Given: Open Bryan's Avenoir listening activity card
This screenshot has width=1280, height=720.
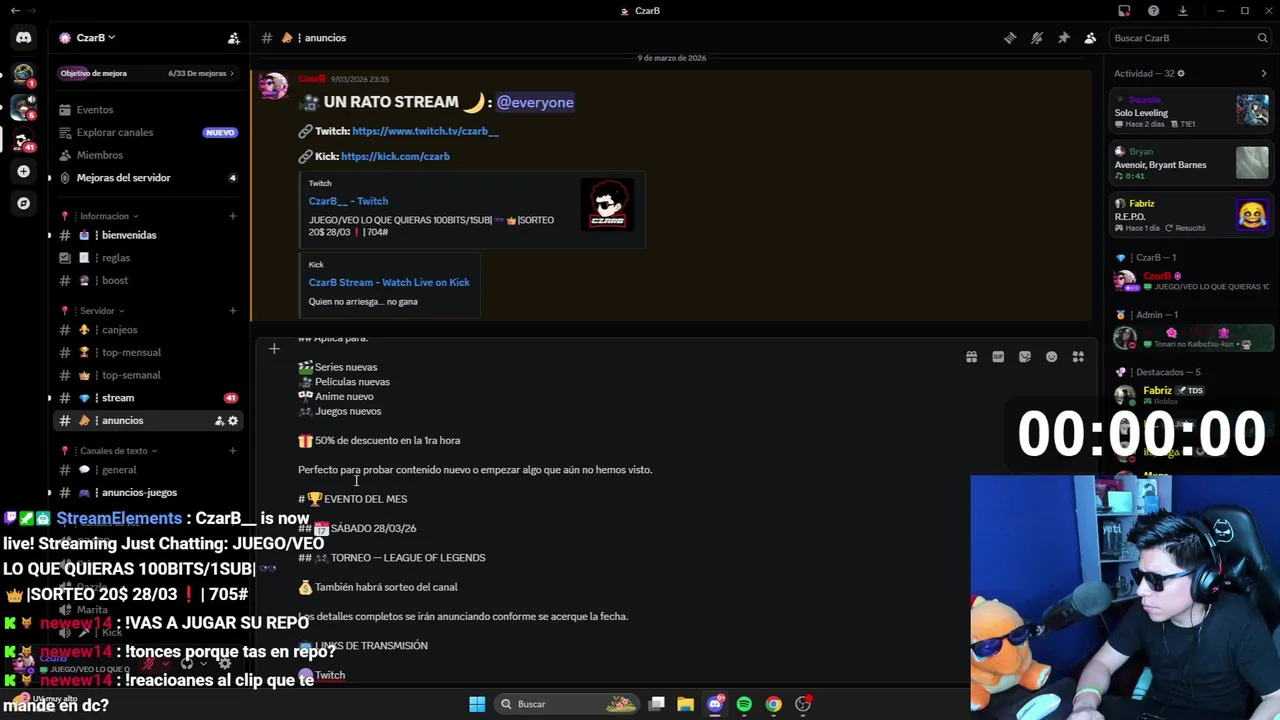Looking at the screenshot, I should point(1192,163).
